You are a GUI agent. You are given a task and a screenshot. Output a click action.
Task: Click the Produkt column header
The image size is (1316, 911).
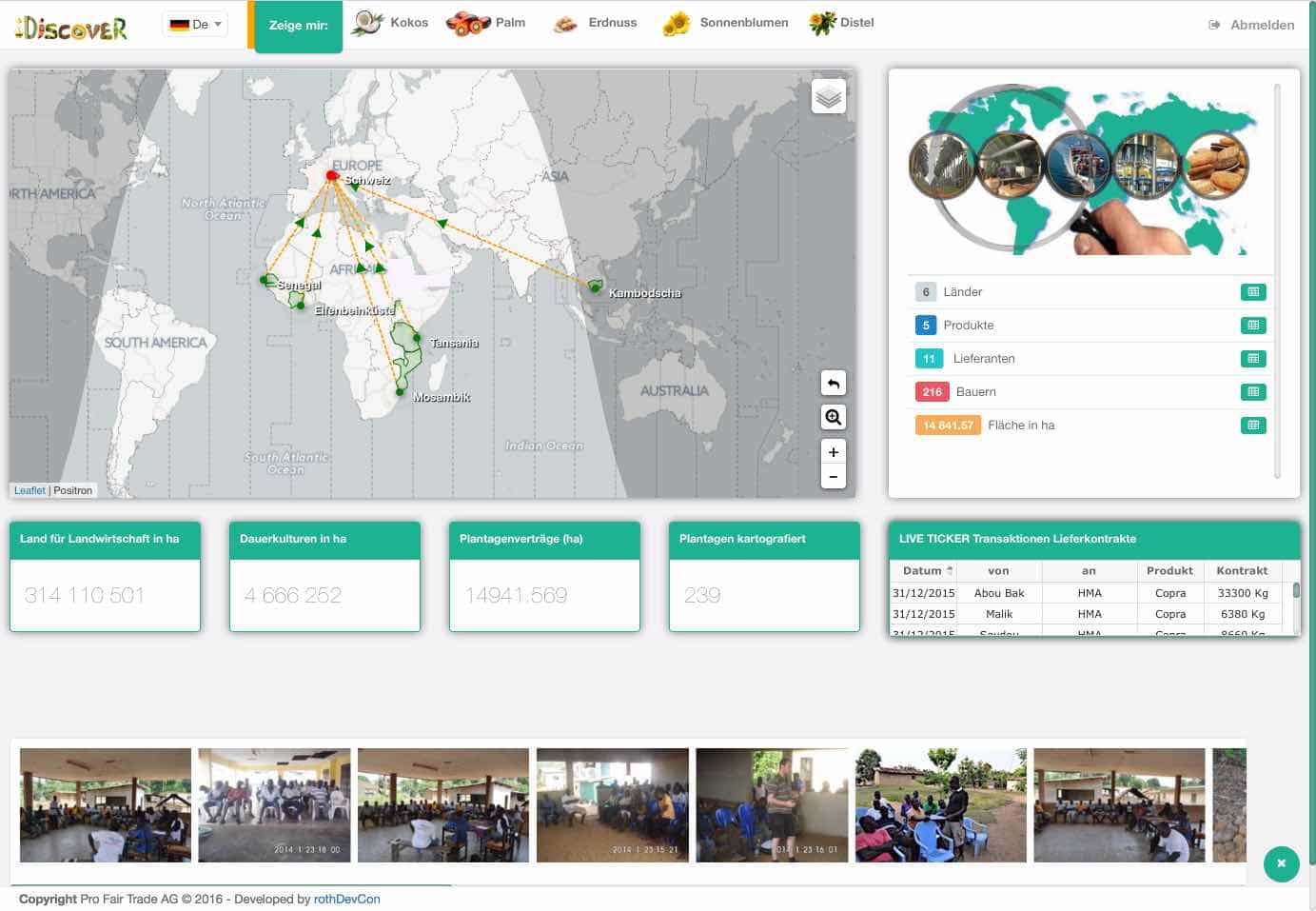pyautogui.click(x=1169, y=571)
